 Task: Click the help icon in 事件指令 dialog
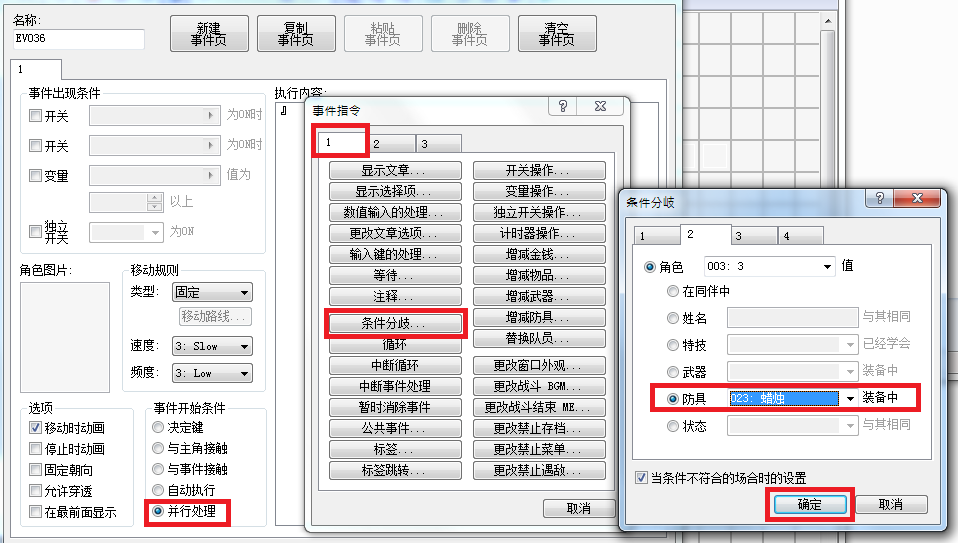[x=563, y=106]
